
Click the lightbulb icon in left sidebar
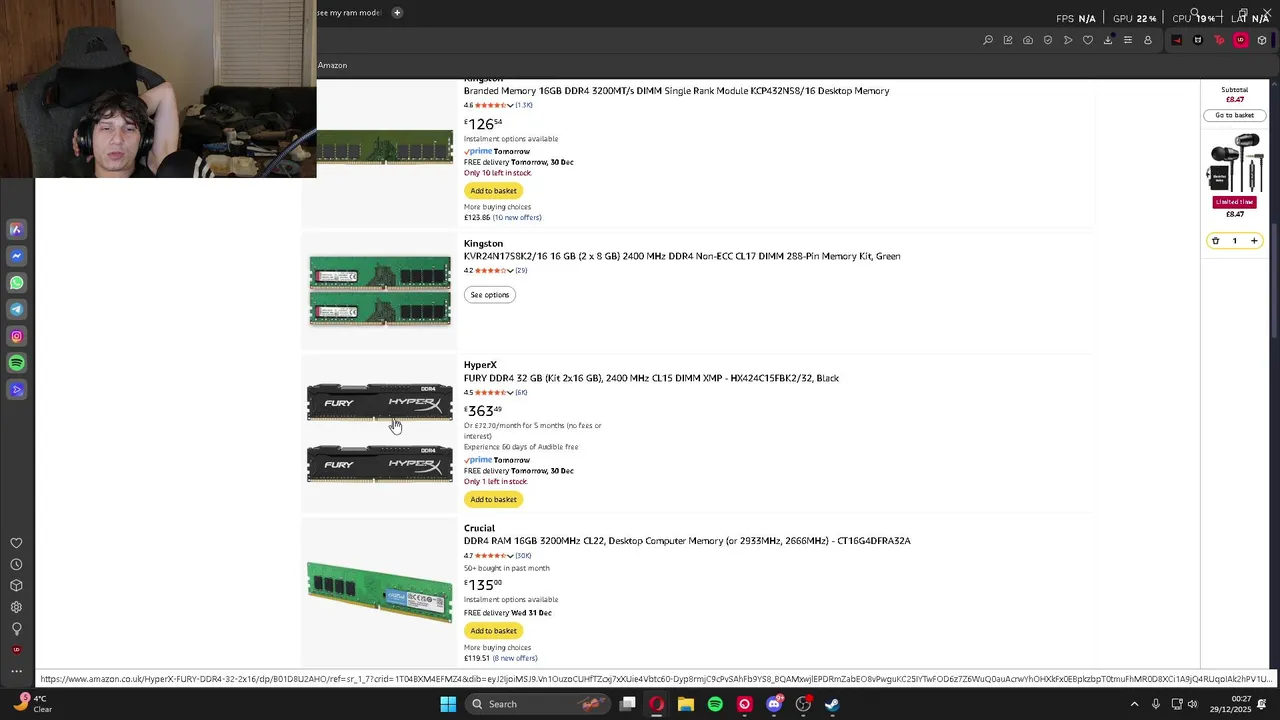[16, 629]
